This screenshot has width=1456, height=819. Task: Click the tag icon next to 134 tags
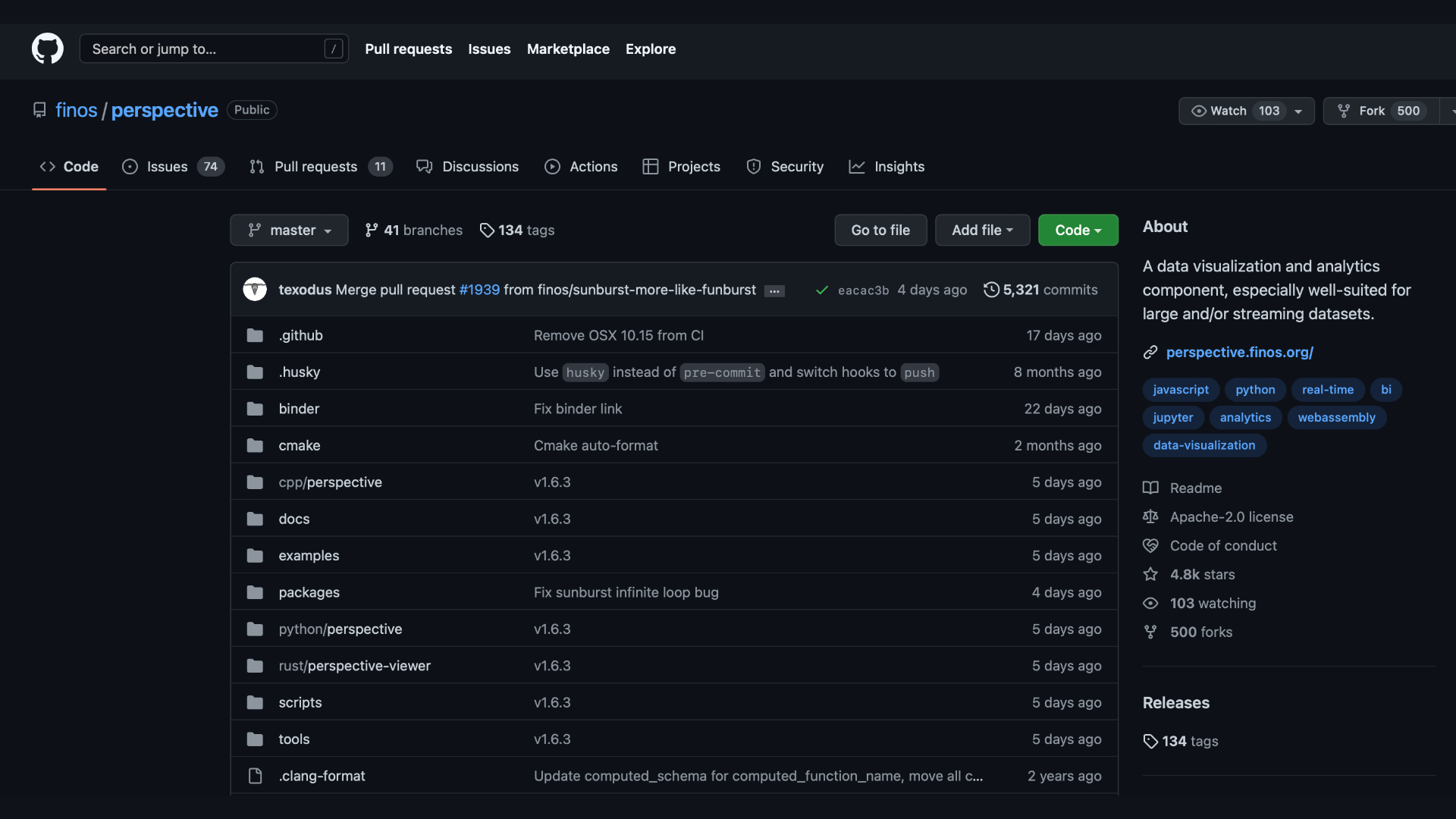[x=487, y=230]
